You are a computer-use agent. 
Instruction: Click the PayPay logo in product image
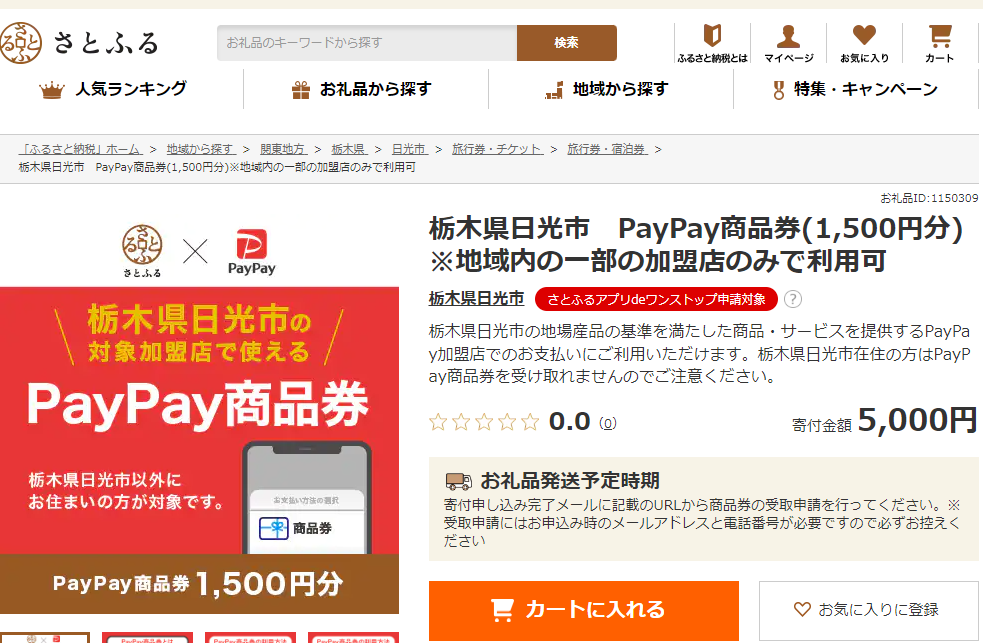pos(251,252)
